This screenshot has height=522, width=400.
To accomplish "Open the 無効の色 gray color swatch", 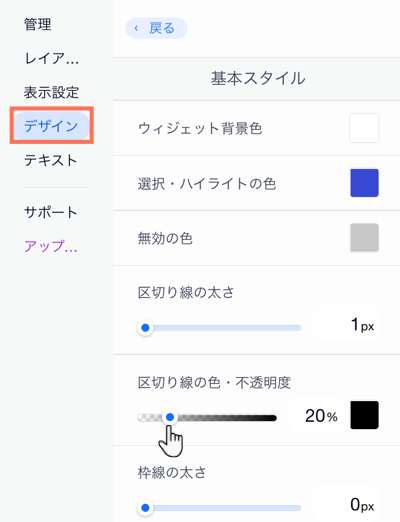I will pos(364,238).
